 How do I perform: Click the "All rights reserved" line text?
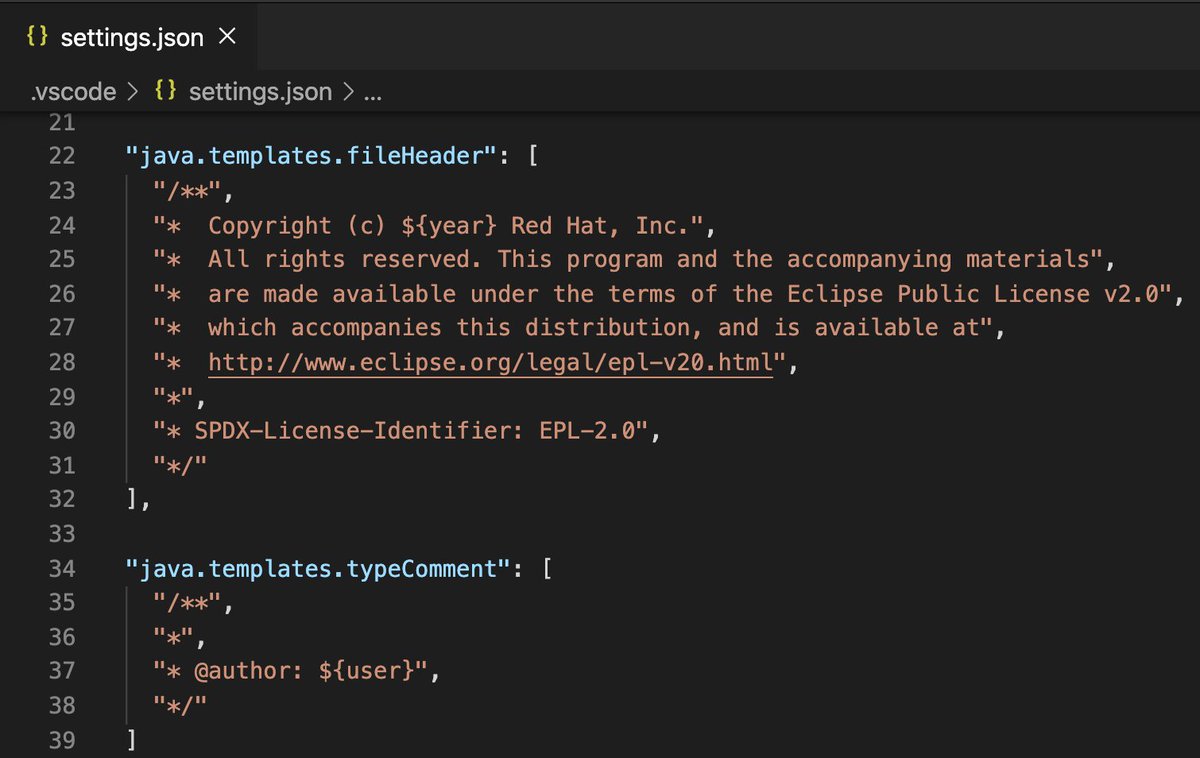tap(633, 260)
